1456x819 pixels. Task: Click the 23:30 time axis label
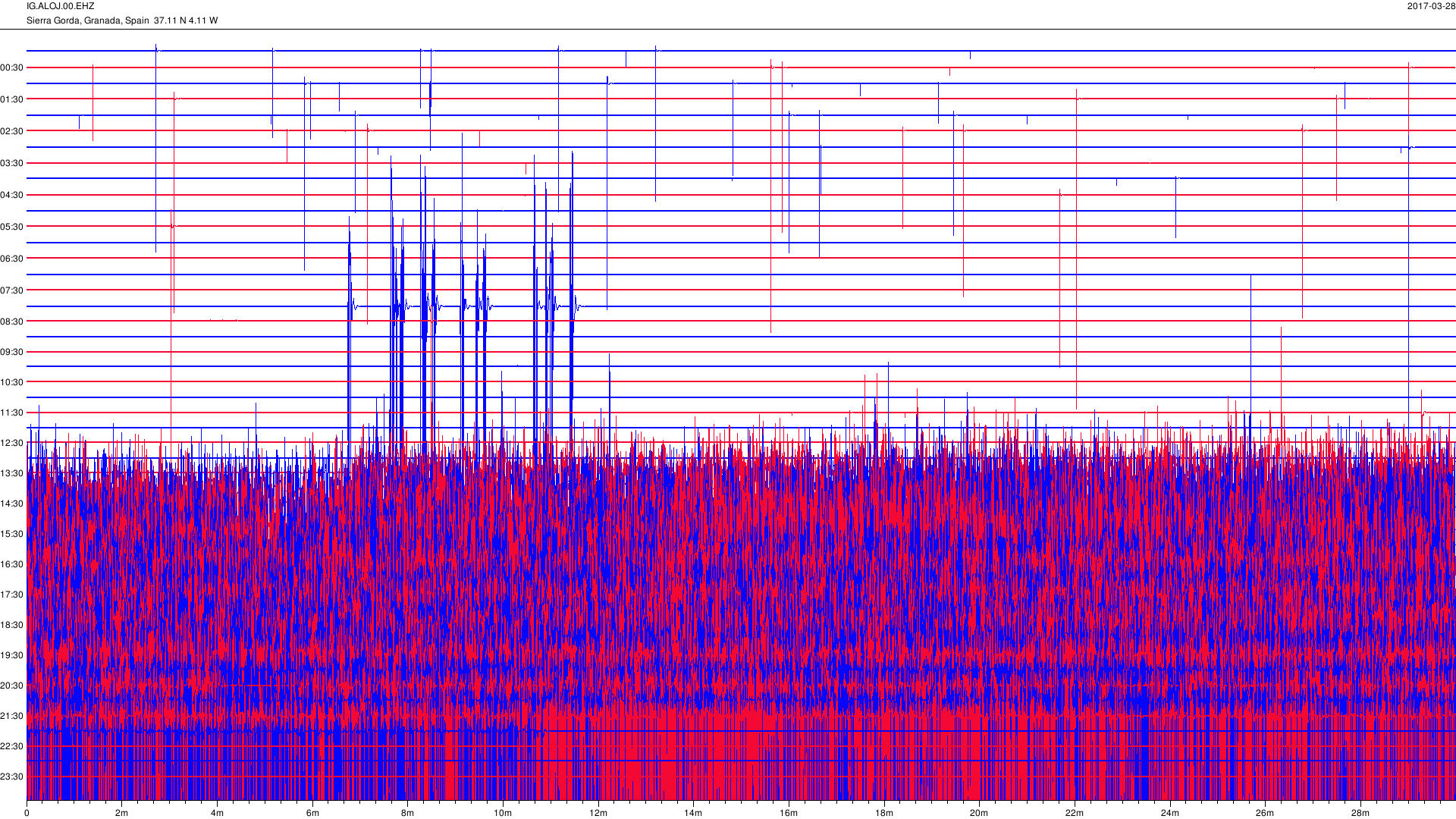12,777
